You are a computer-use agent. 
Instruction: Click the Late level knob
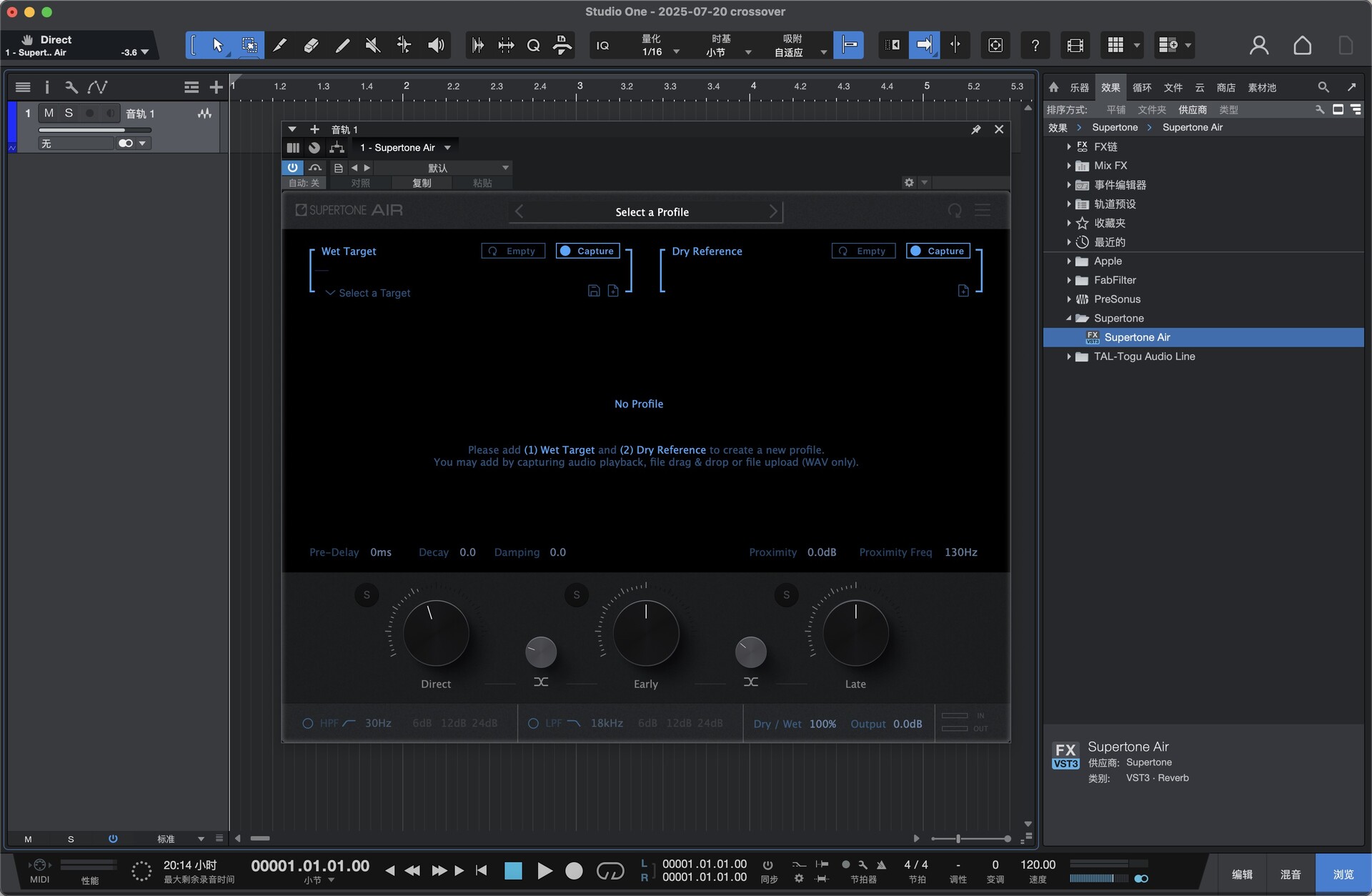click(x=855, y=632)
